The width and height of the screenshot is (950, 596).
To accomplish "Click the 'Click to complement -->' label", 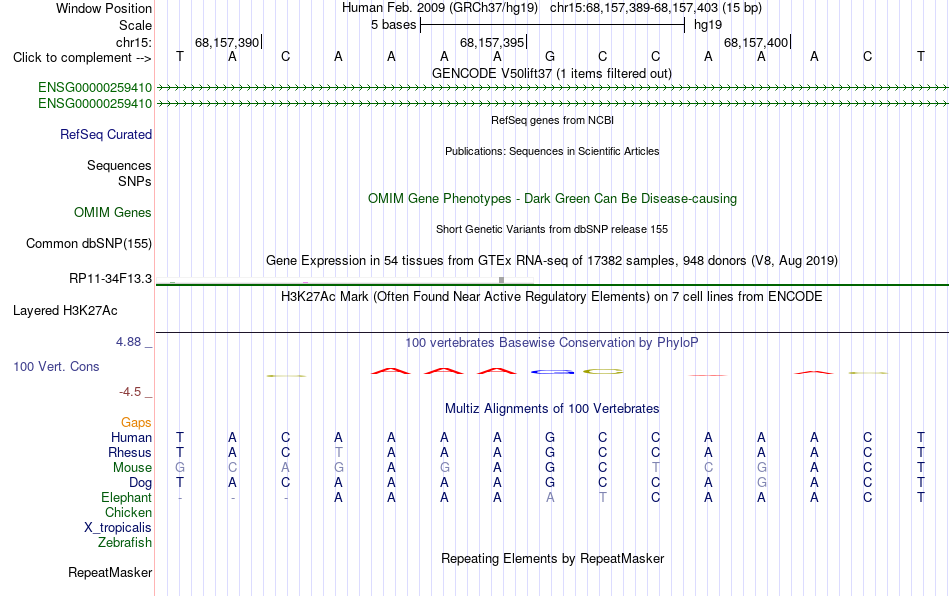I will tap(82, 58).
